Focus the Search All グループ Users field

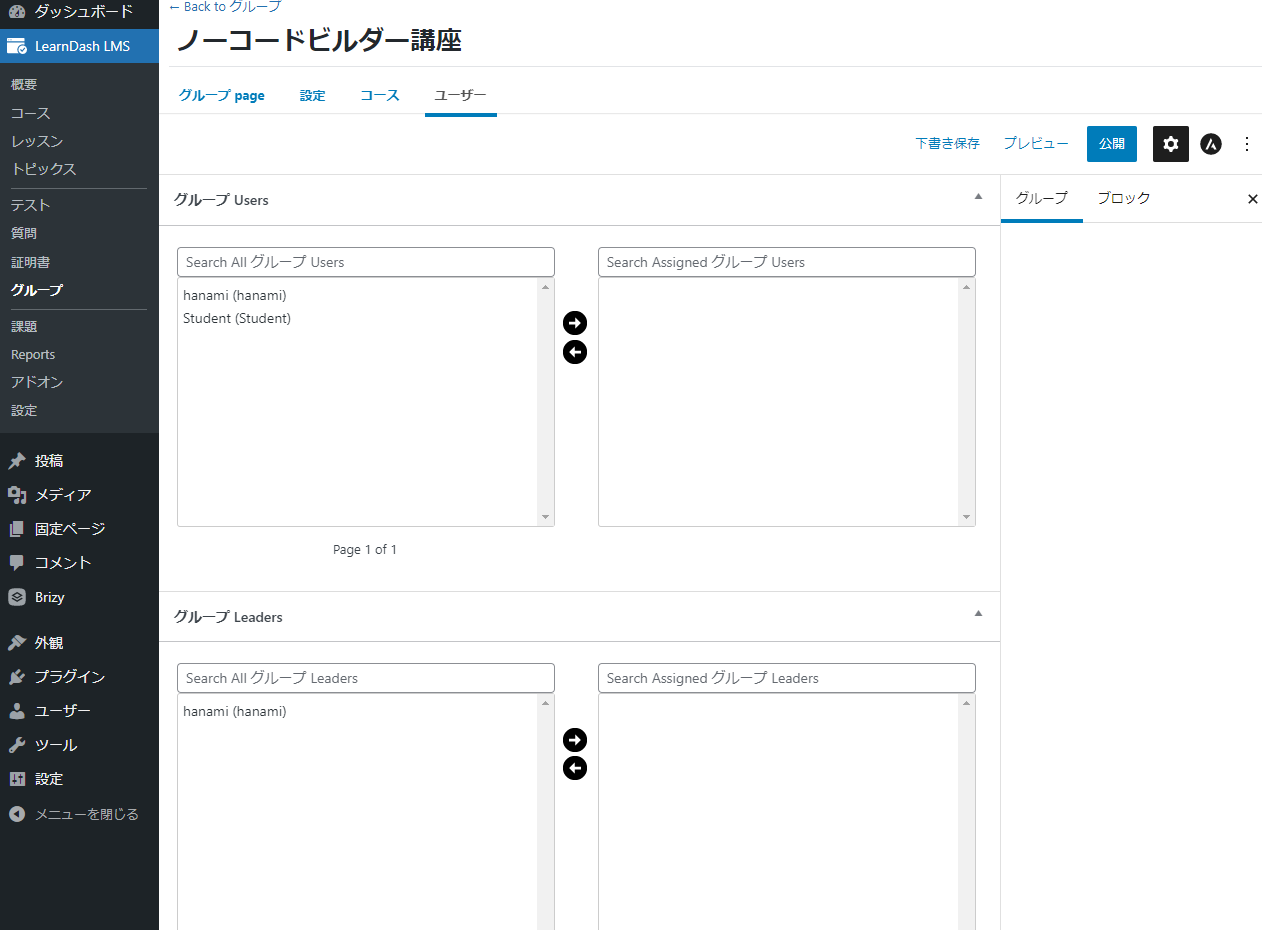click(365, 262)
